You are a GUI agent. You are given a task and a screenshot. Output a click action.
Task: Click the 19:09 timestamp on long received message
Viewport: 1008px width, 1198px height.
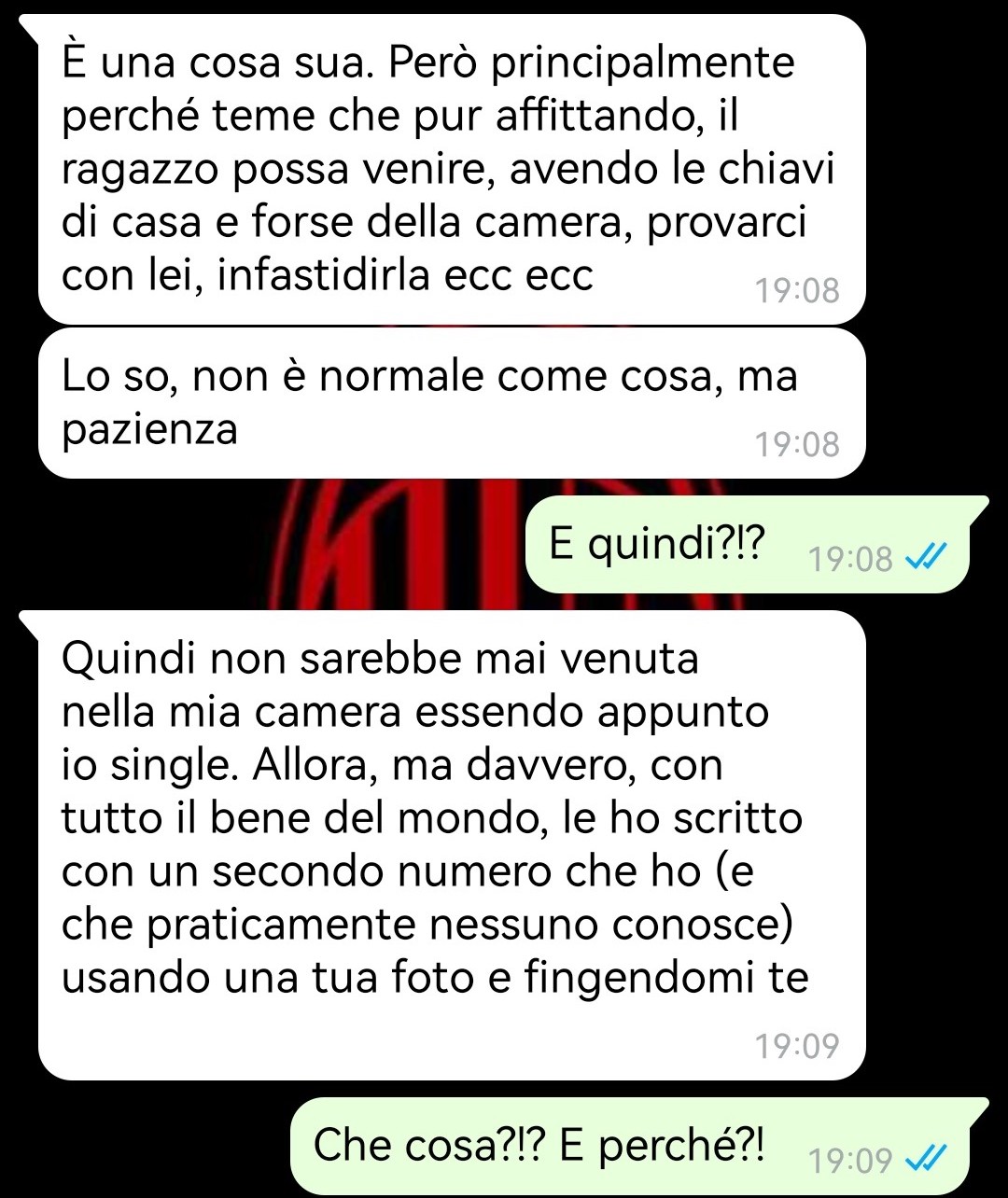tap(797, 1046)
